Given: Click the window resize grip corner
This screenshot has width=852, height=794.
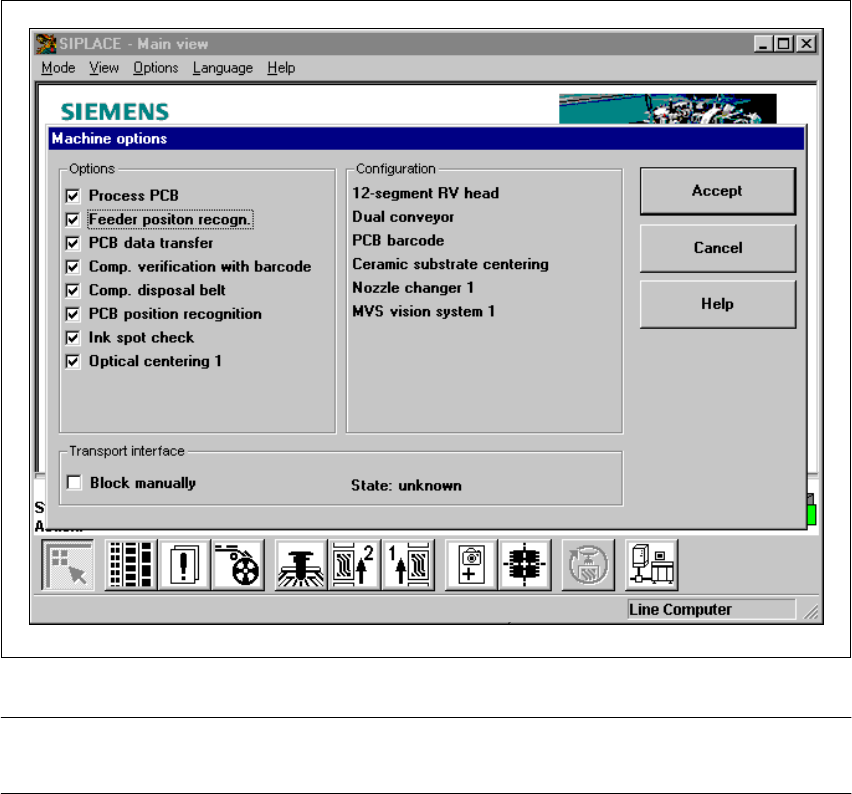Looking at the screenshot, I should coord(811,612).
